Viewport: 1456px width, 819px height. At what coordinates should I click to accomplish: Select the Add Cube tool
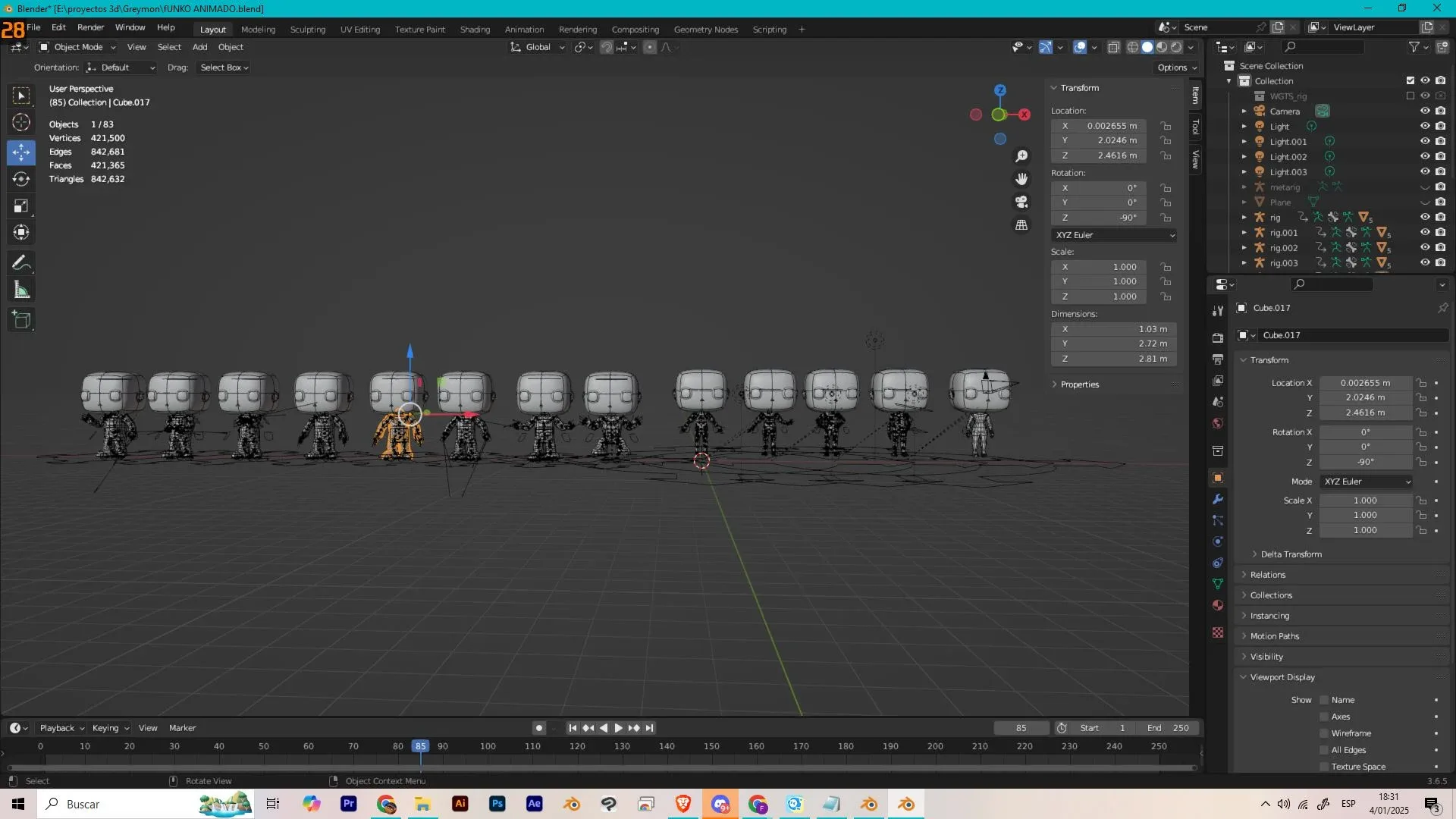(x=21, y=320)
